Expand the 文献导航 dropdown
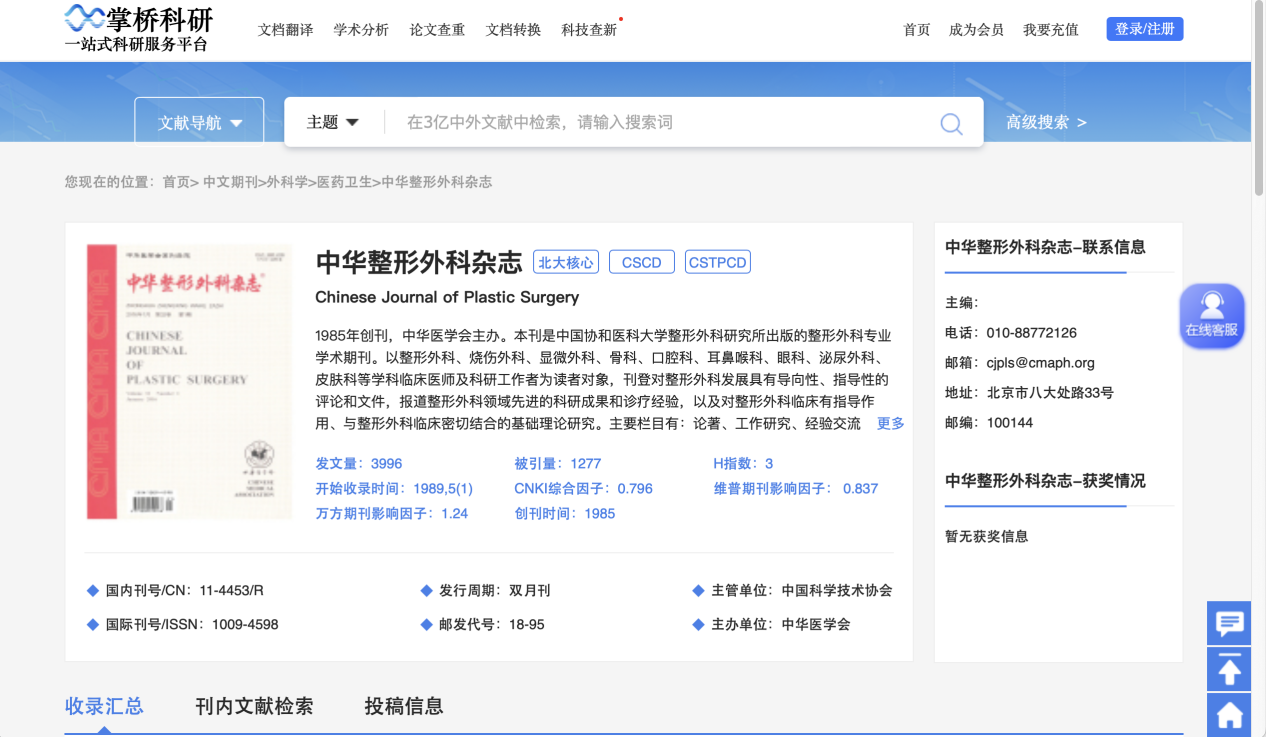The image size is (1266, 737). pos(199,123)
